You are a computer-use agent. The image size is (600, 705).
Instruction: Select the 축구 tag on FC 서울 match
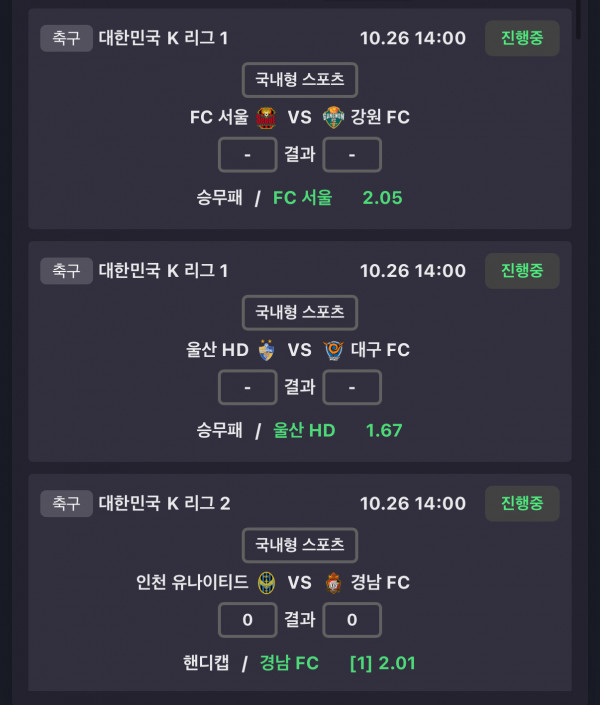click(x=66, y=38)
